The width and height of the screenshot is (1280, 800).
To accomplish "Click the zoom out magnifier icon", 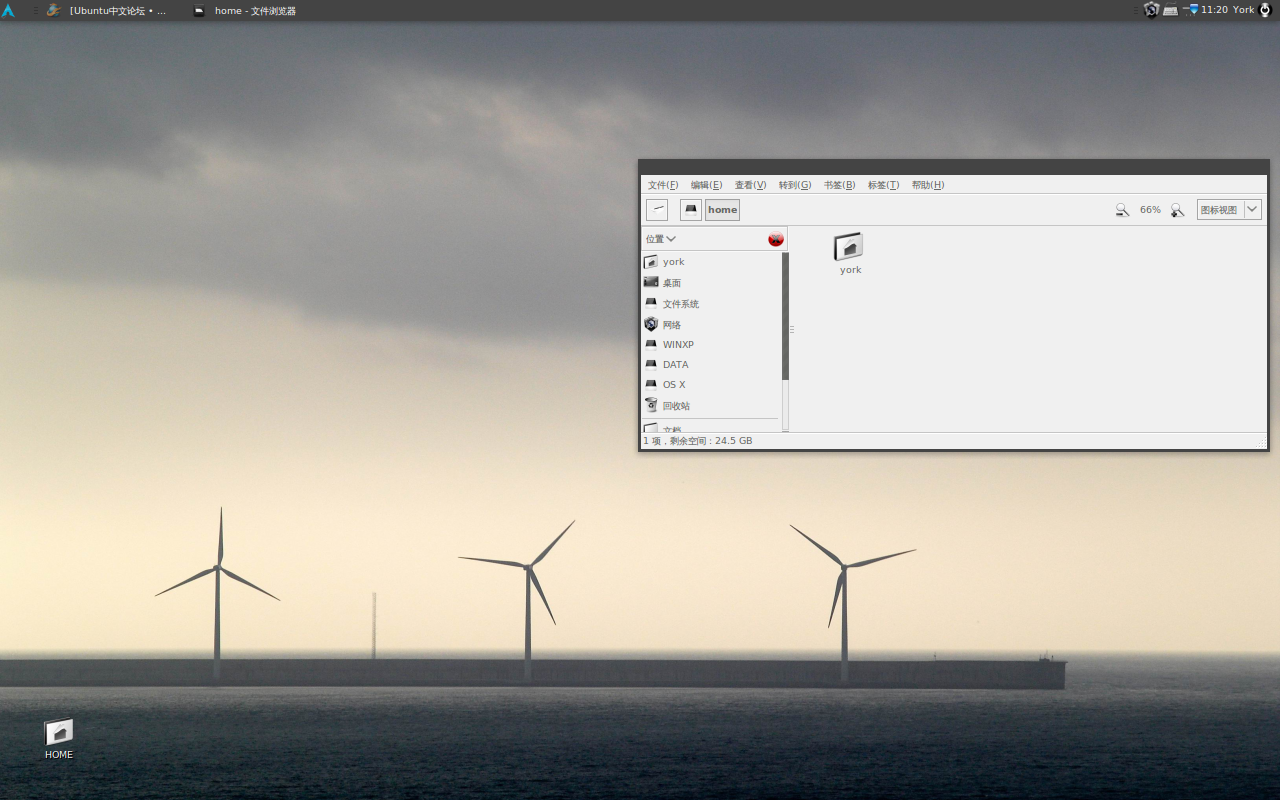I will 1122,210.
